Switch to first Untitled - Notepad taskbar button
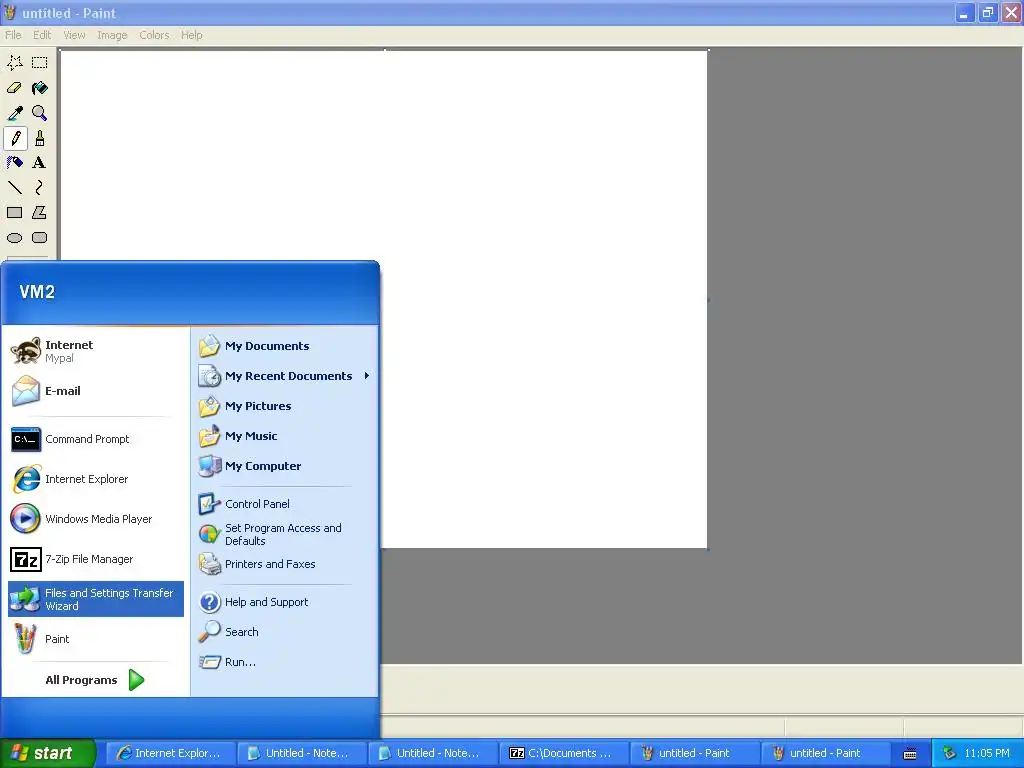The height and width of the screenshot is (768, 1024). tap(301, 753)
